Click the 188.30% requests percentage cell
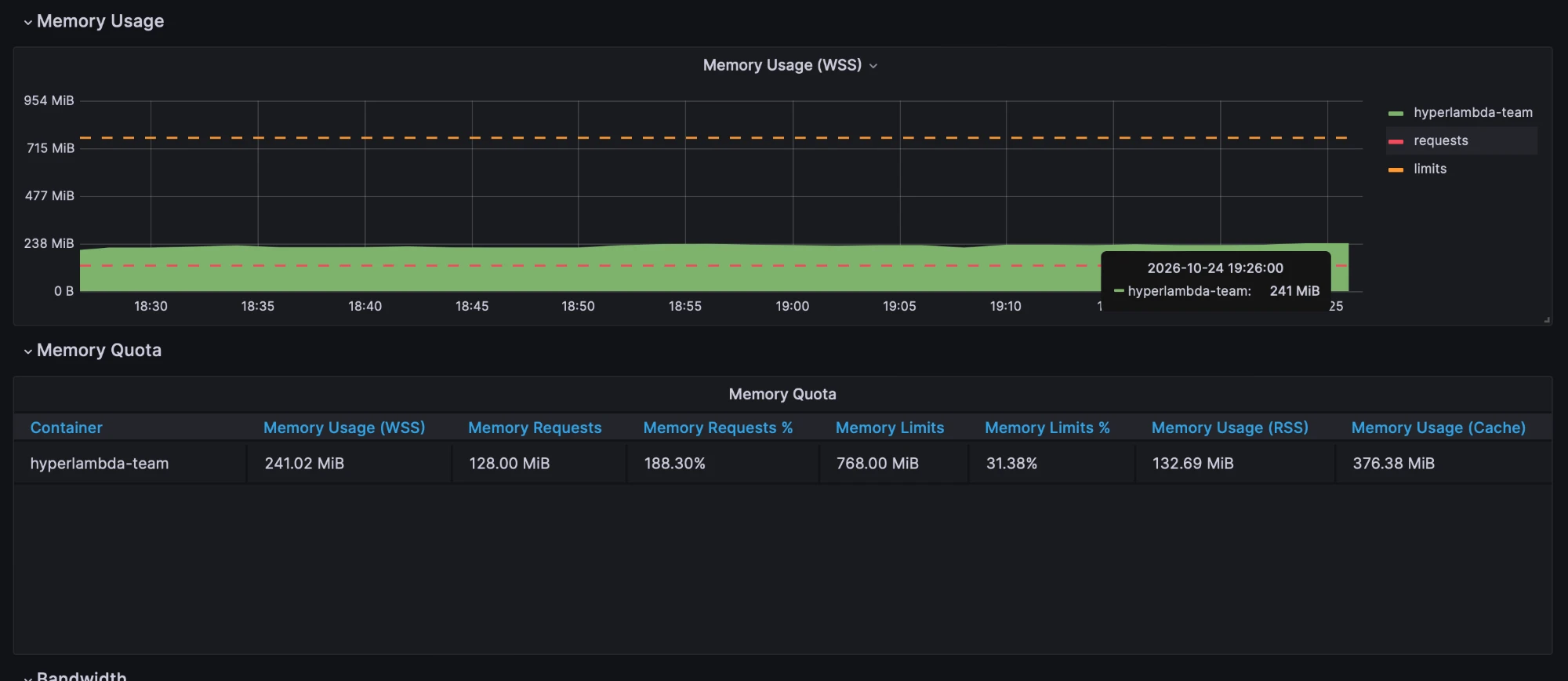Viewport: 1568px width, 681px height. tap(723, 463)
